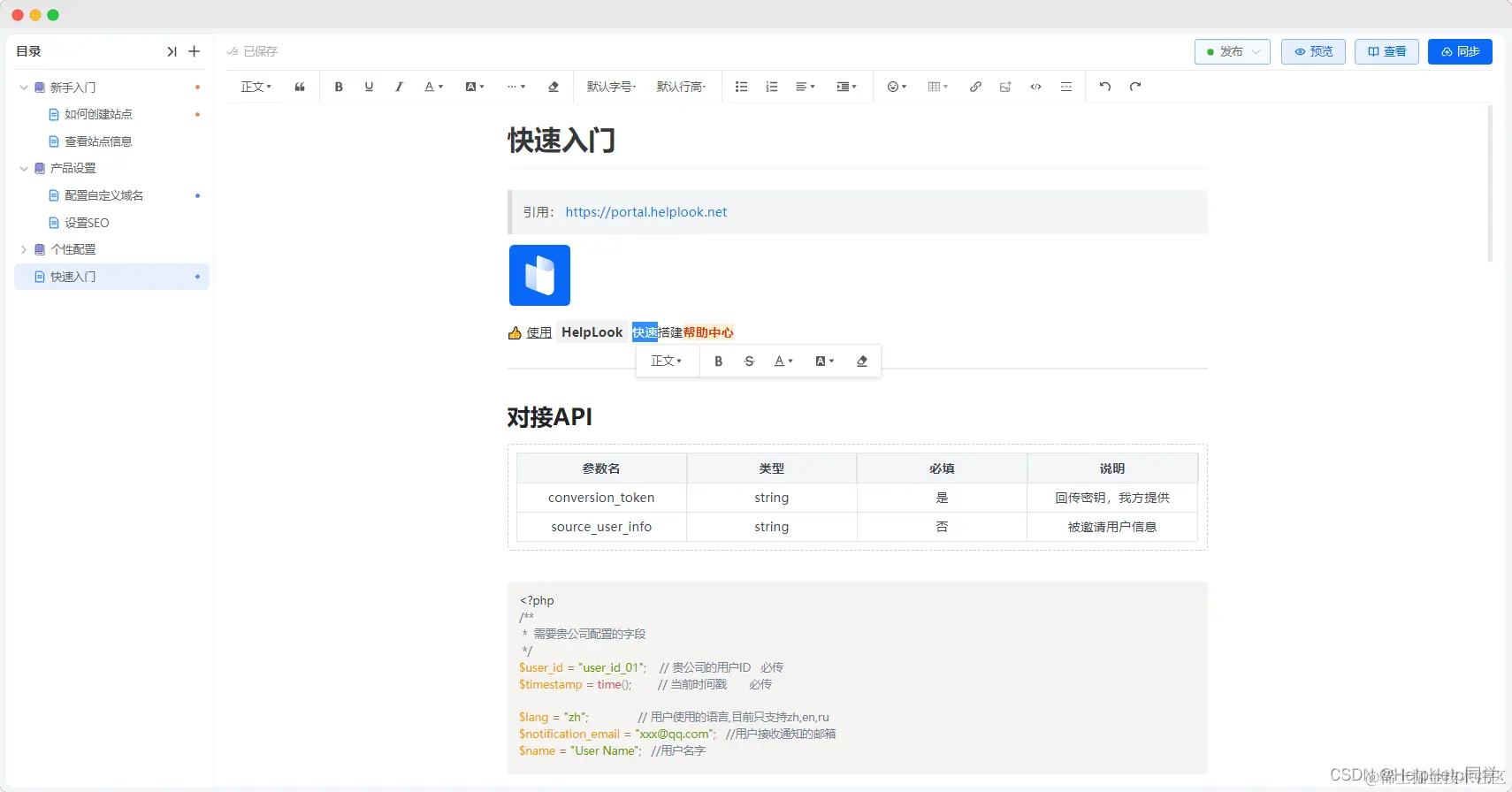Screen dimensions: 1512x792
Task: Open the text alignment dropdown
Action: (806, 87)
